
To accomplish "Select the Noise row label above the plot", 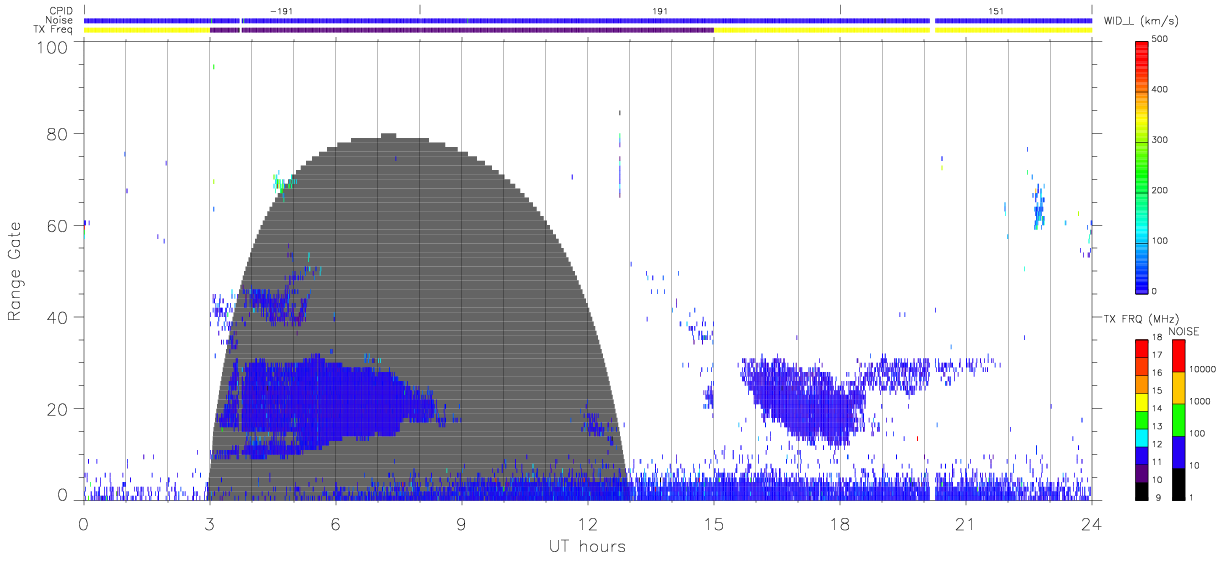I will tap(60, 20).
